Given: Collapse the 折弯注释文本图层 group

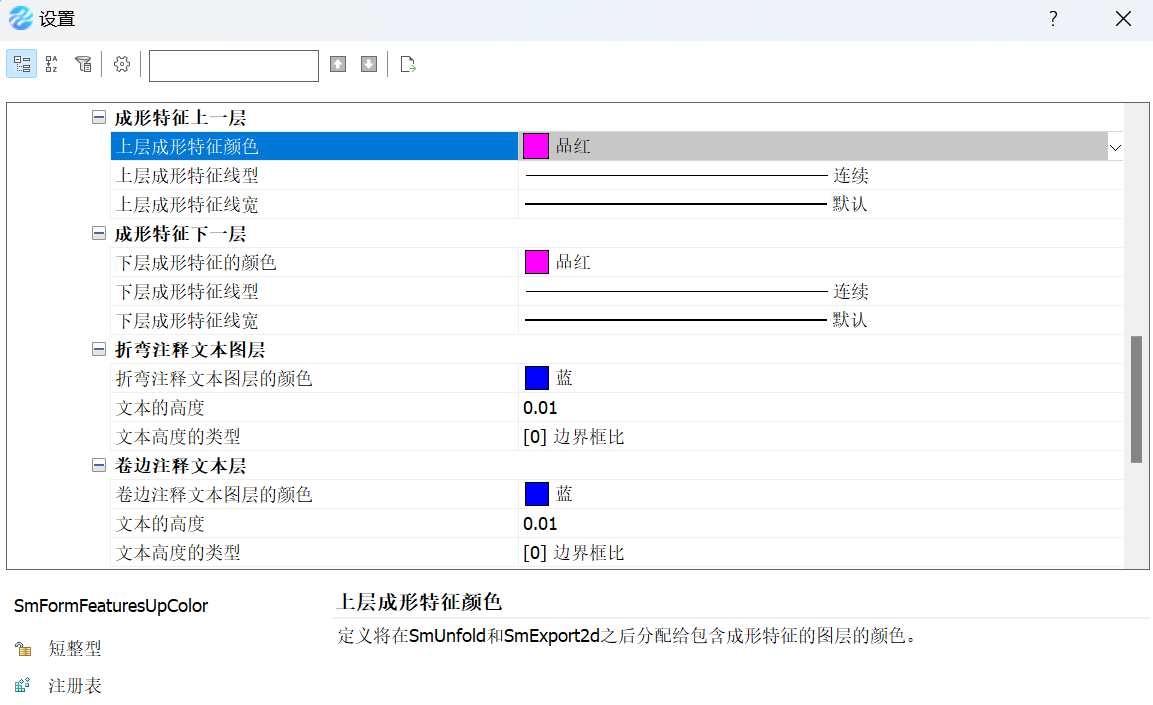Looking at the screenshot, I should pyautogui.click(x=99, y=349).
